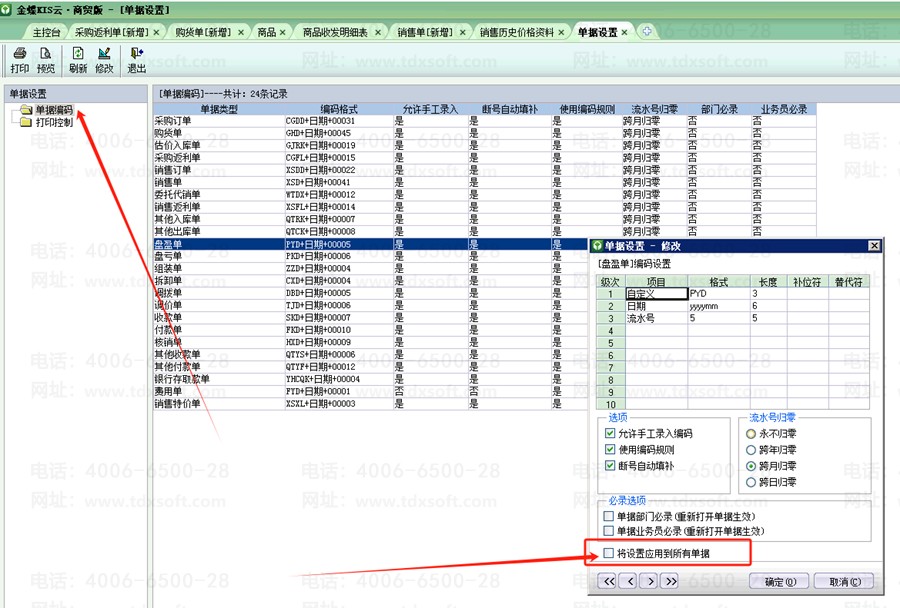Screen dimensions: 900x608
Task: Uncheck 允许手工录入编码 checkbox
Action: point(610,433)
